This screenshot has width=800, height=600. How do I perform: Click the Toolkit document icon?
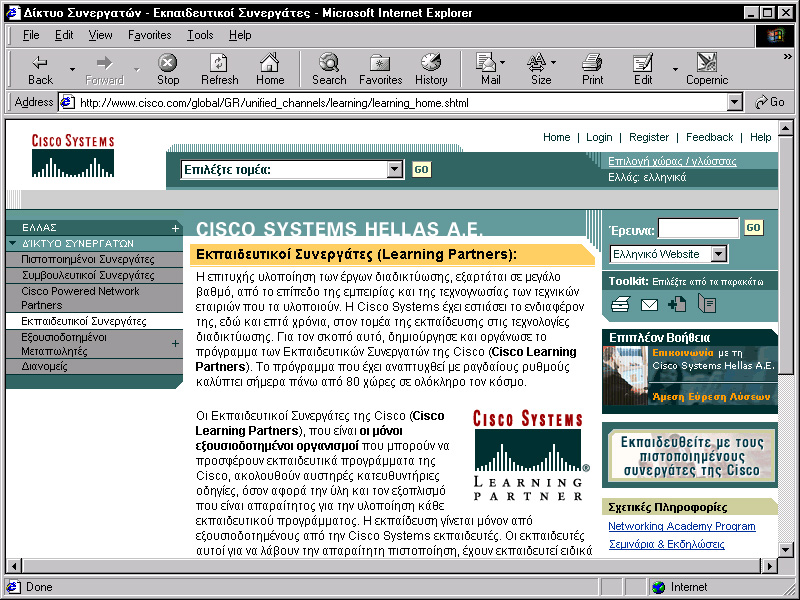pos(707,305)
